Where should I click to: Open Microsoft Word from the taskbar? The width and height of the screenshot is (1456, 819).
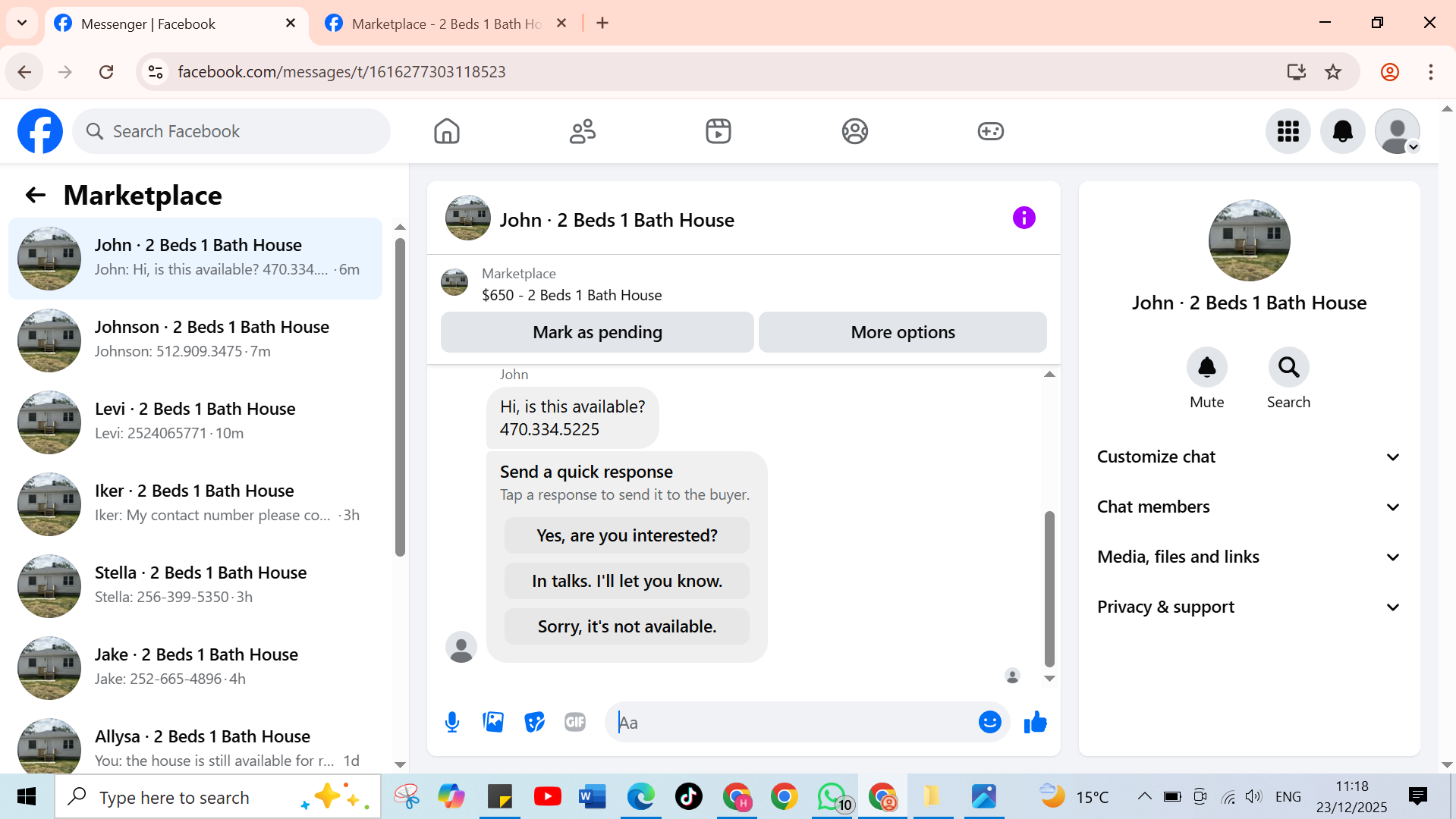[593, 796]
